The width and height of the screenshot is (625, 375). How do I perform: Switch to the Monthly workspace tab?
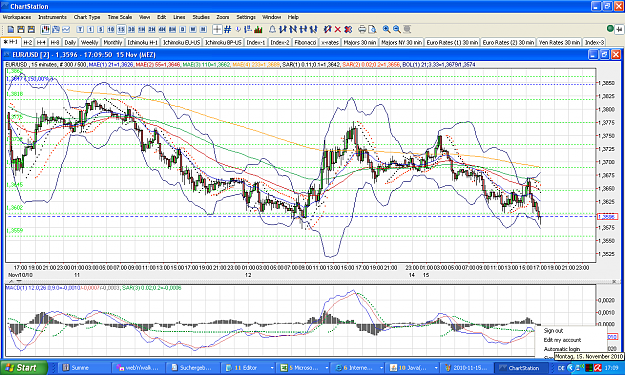pos(113,42)
